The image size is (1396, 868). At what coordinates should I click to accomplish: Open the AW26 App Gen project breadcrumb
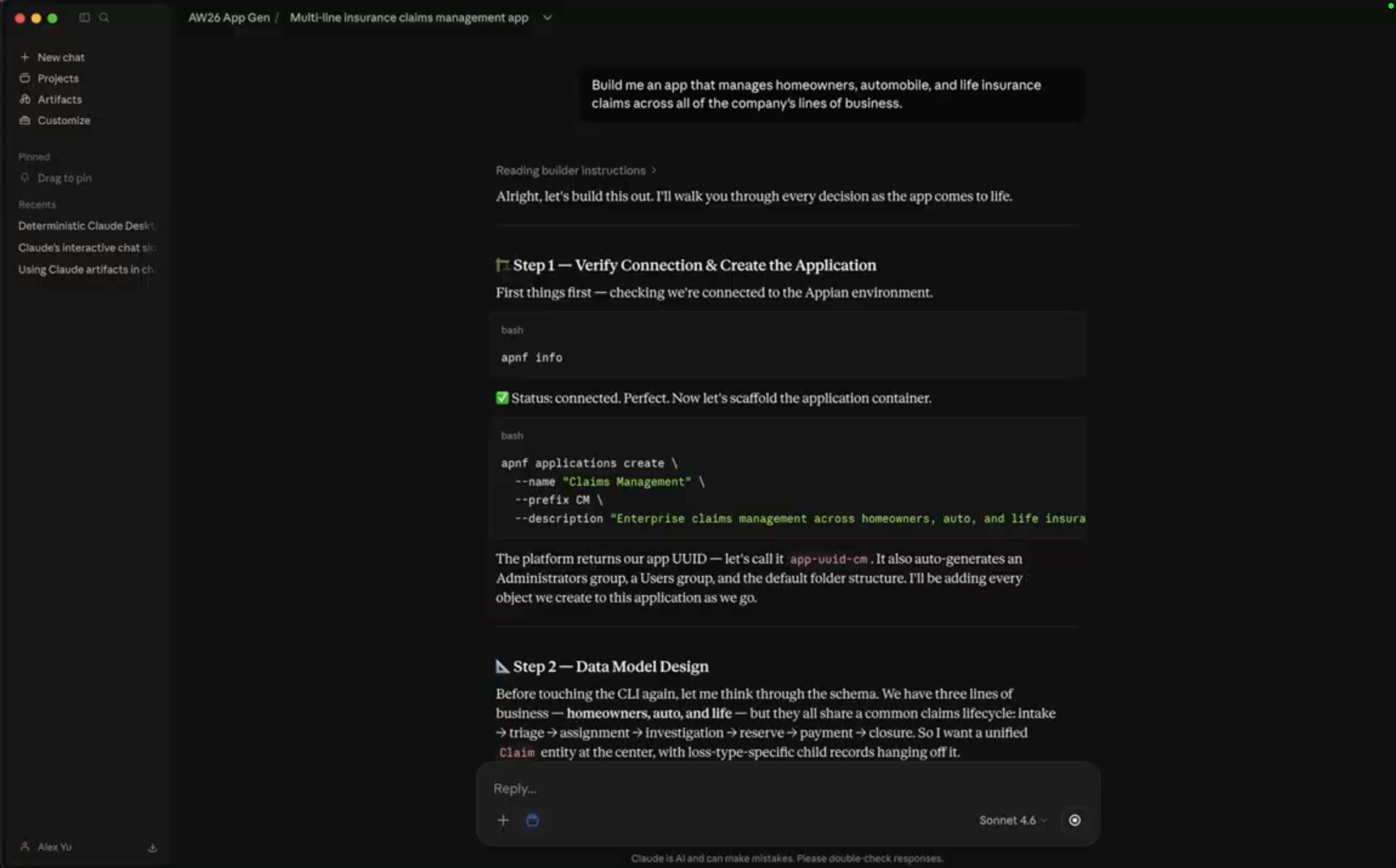tap(229, 18)
